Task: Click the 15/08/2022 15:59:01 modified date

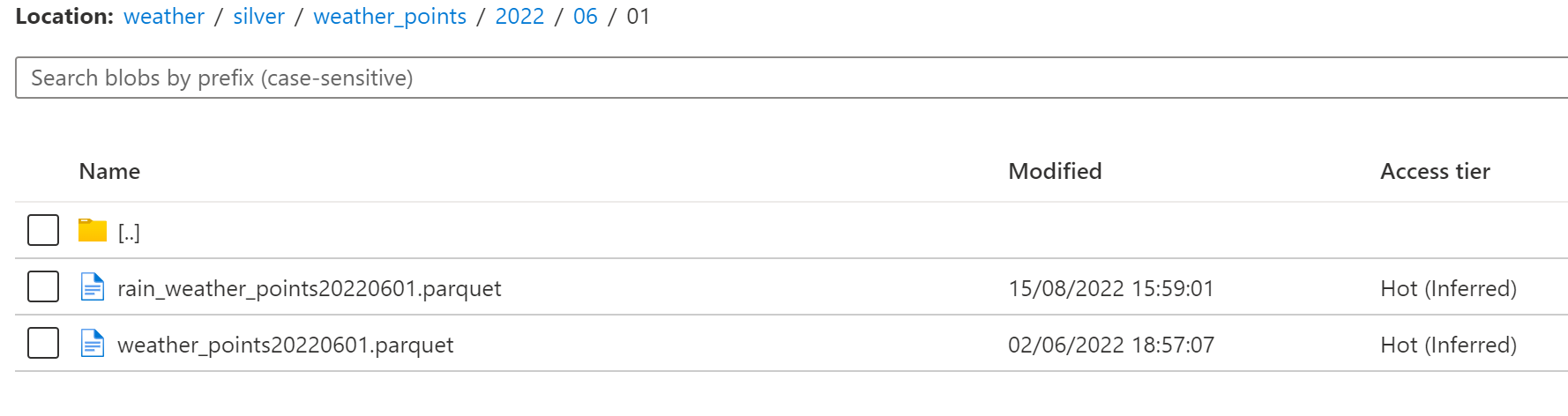Action: [1110, 289]
